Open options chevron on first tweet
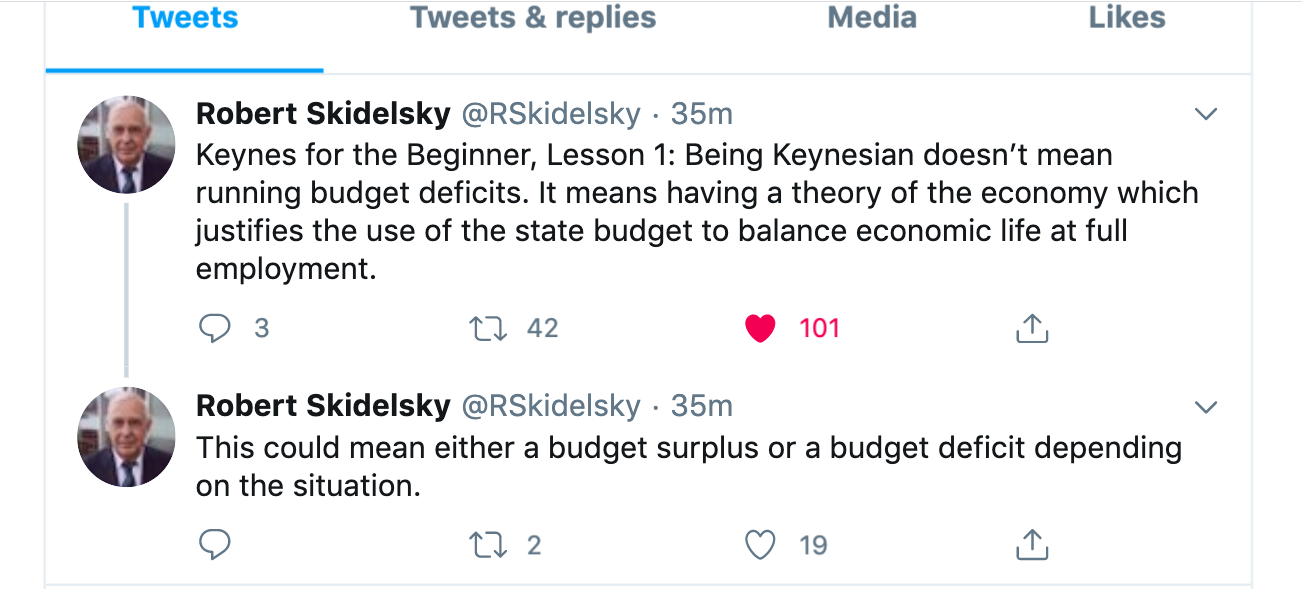Image resolution: width=1302 pixels, height=589 pixels. [x=1207, y=115]
